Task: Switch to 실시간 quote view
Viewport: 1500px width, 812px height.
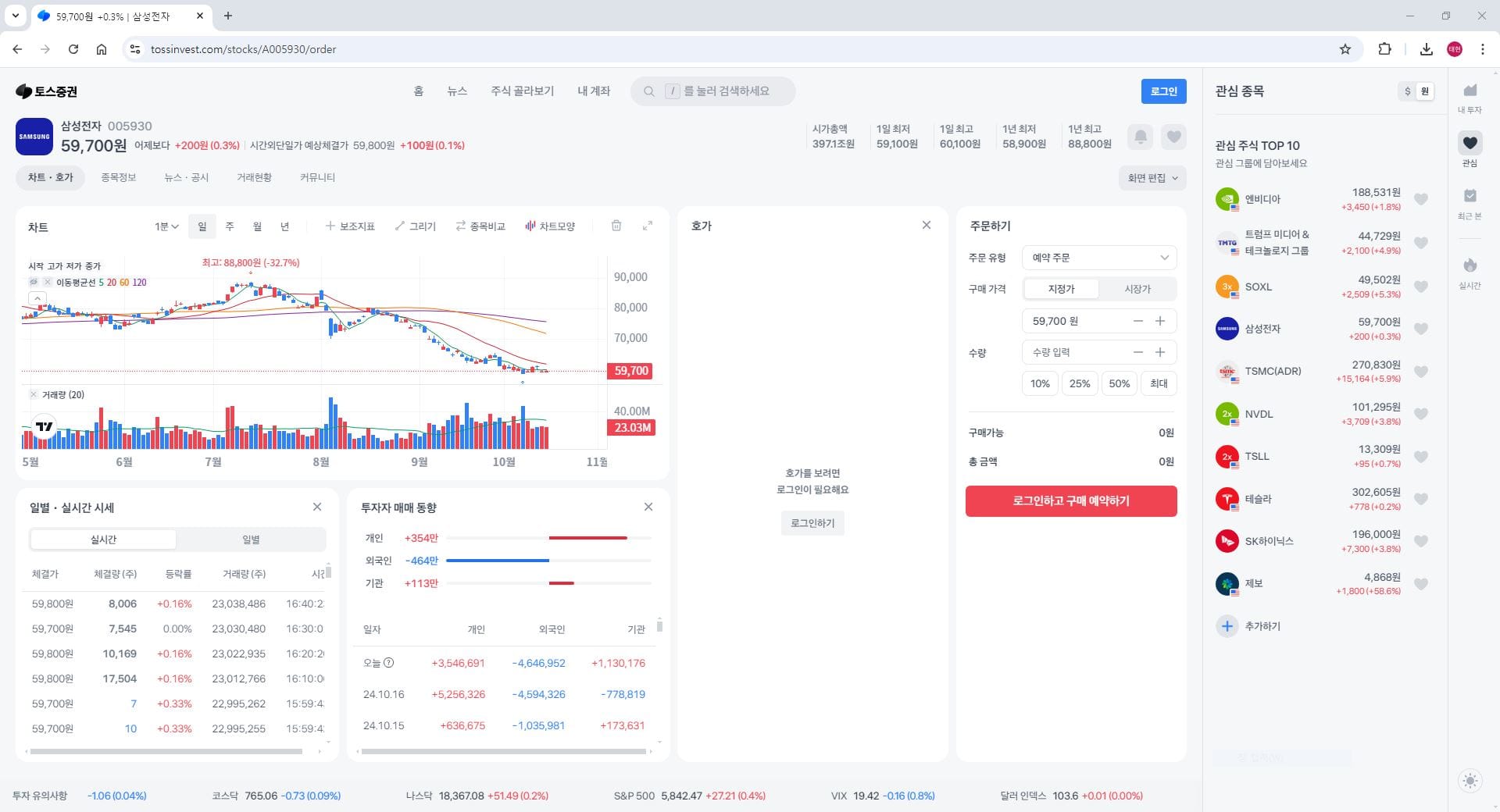Action: coord(103,540)
